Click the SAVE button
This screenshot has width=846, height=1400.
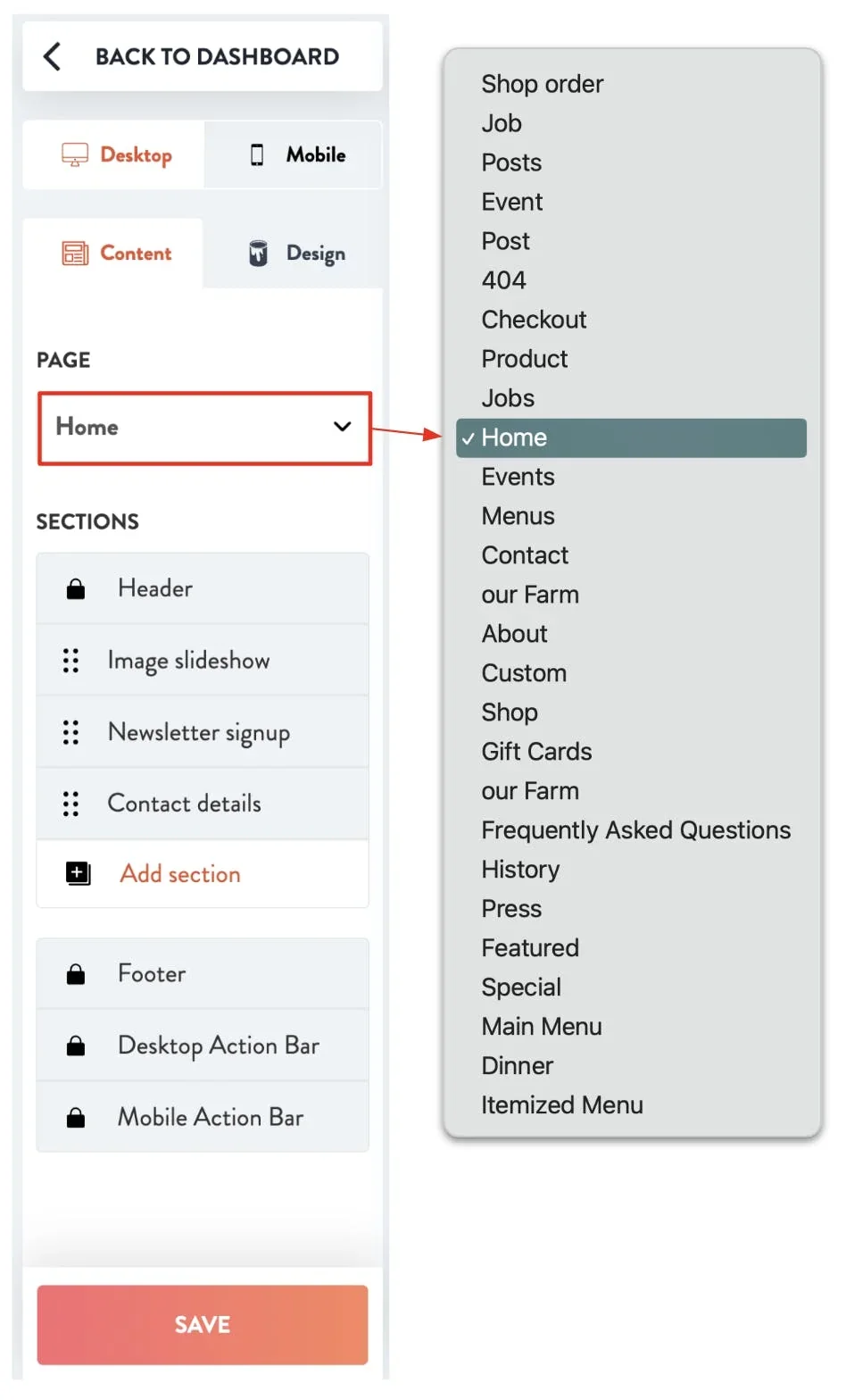[x=203, y=1324]
